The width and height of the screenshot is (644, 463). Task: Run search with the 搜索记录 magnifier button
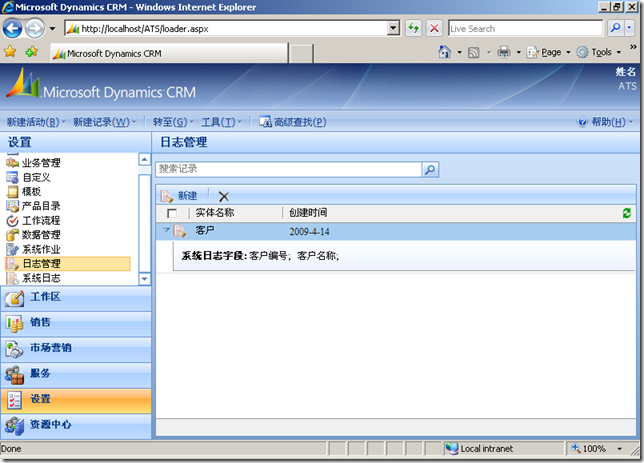[430, 169]
